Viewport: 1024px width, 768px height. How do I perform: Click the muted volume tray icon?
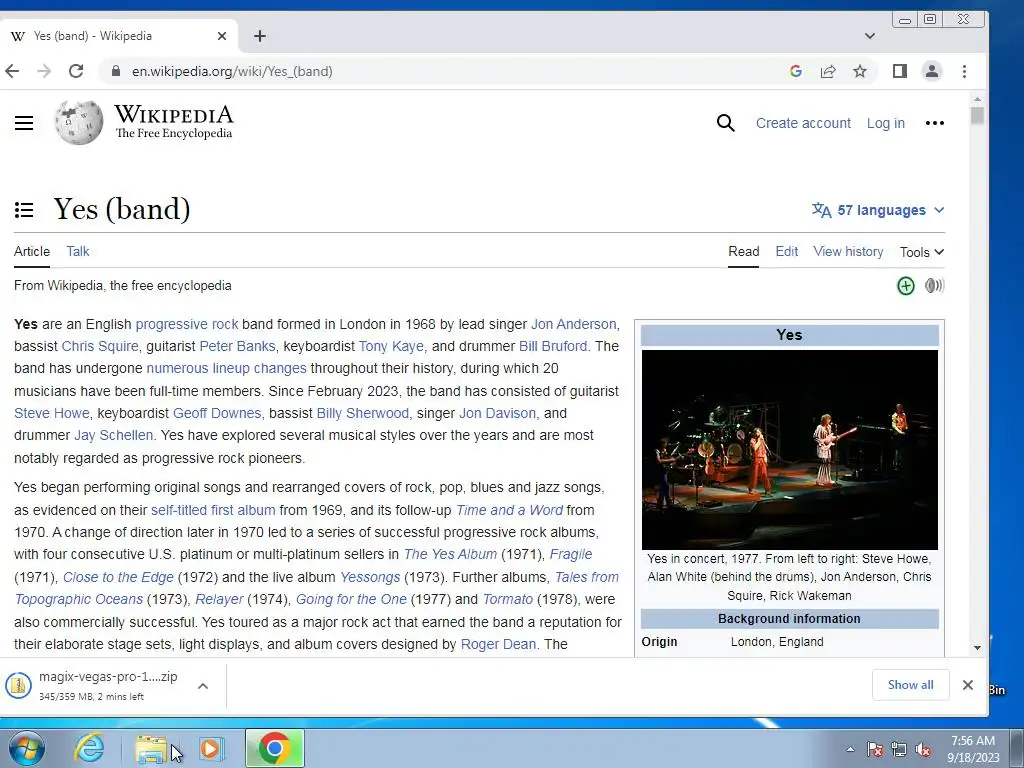923,750
